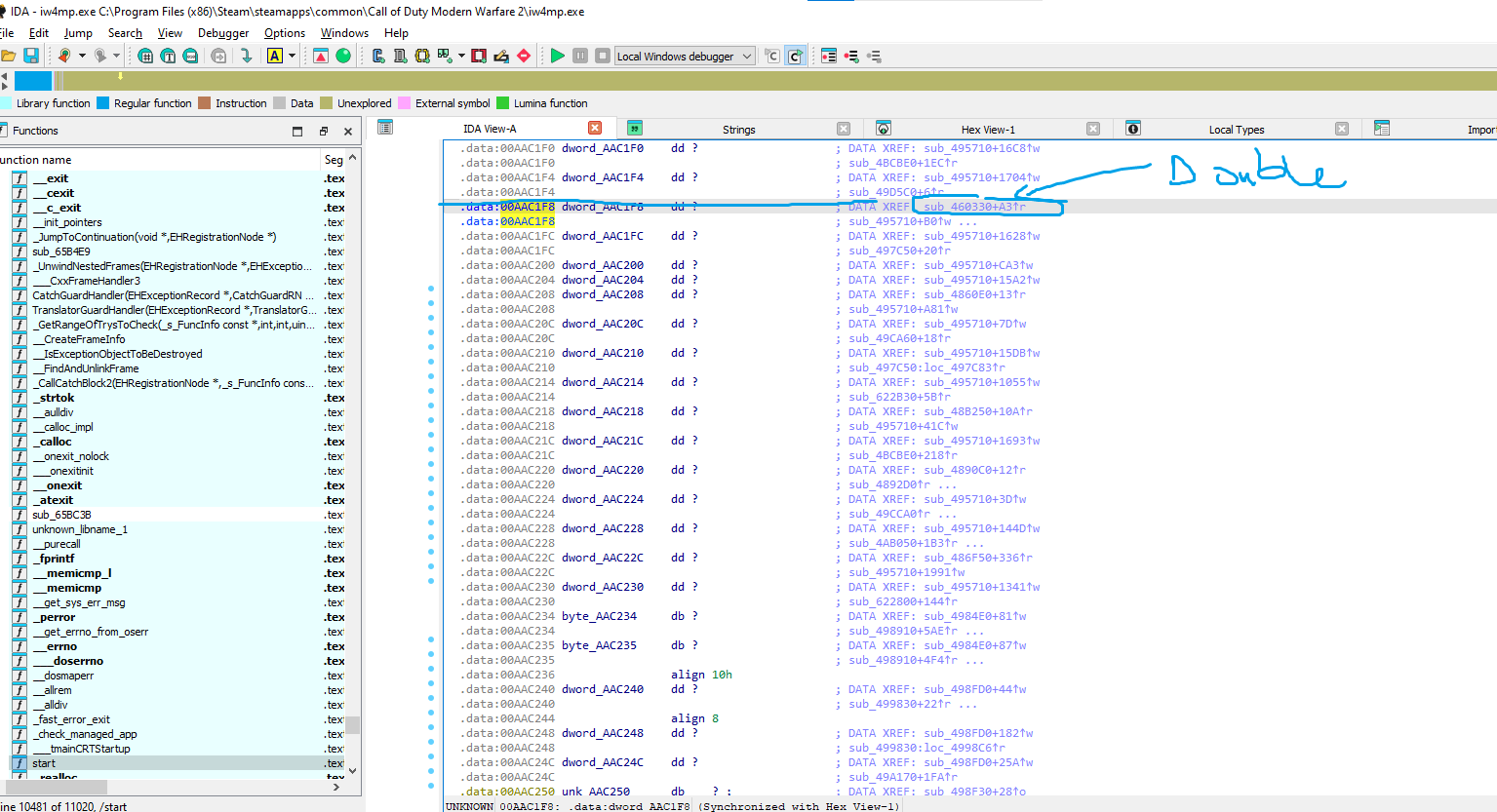The height and width of the screenshot is (812, 1497).
Task: Click the navigation band overview bar
Action: click(756, 81)
